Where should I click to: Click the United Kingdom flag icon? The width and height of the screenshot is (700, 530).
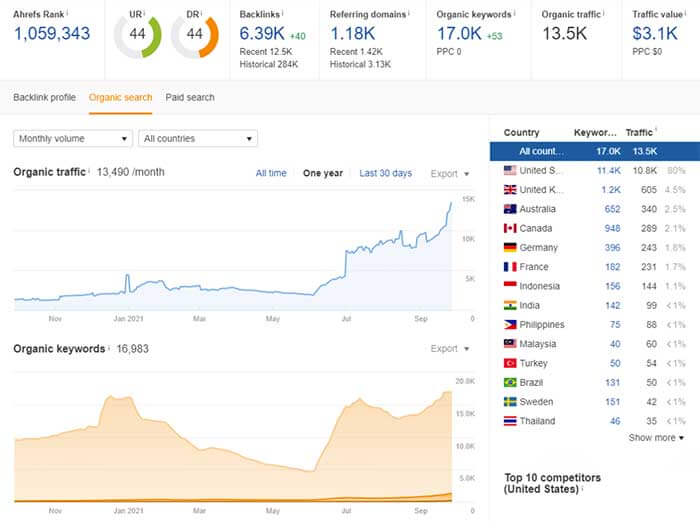[510, 190]
